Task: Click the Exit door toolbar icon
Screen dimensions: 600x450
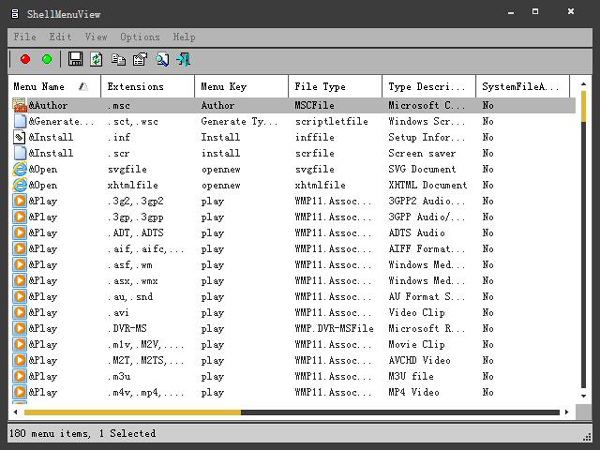Action: 183,60
